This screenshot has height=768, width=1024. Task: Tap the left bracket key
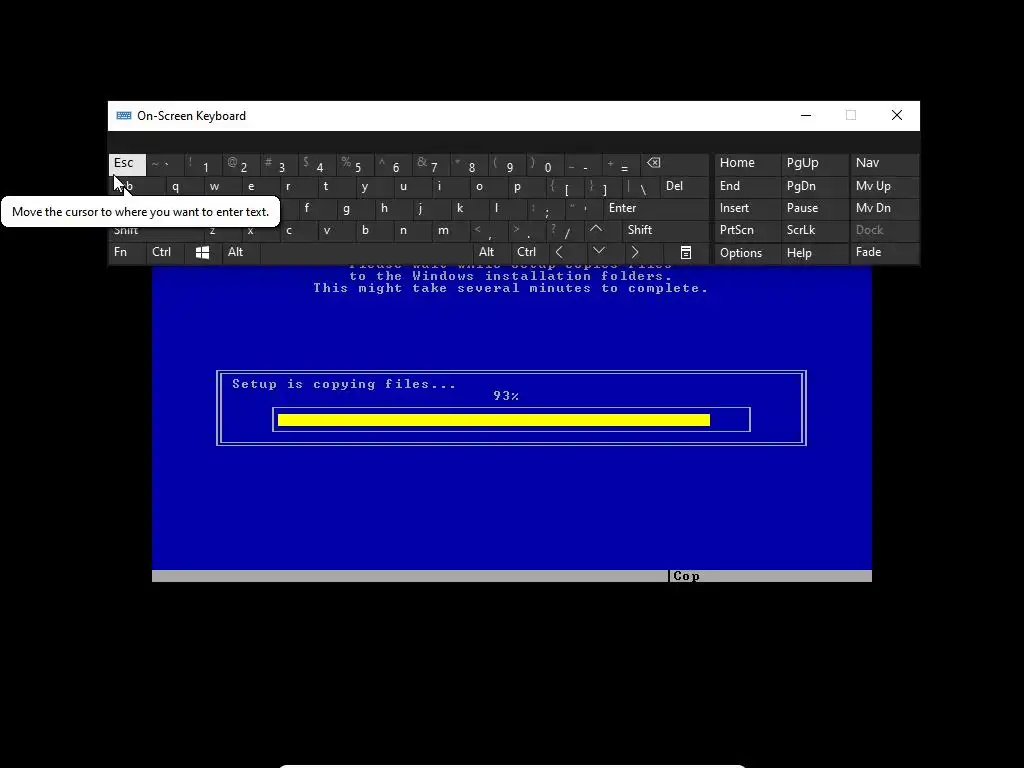coord(564,186)
